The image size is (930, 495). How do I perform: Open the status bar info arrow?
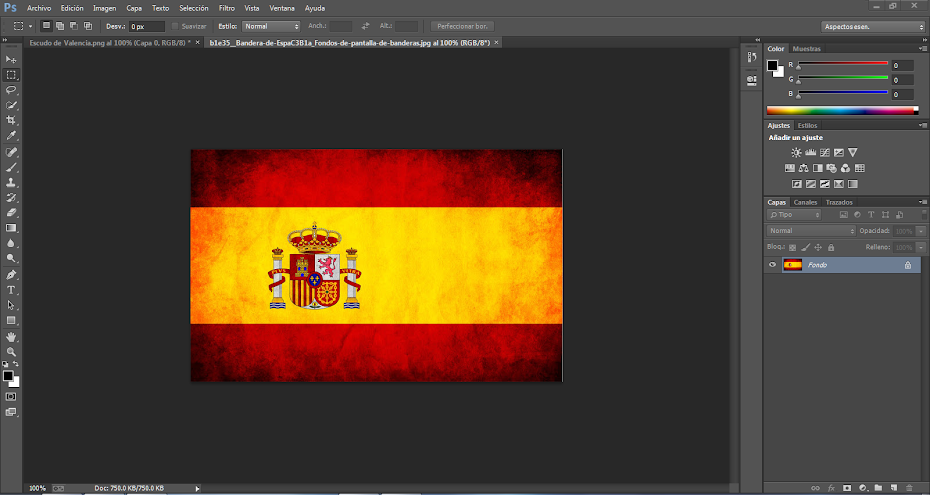(198, 488)
